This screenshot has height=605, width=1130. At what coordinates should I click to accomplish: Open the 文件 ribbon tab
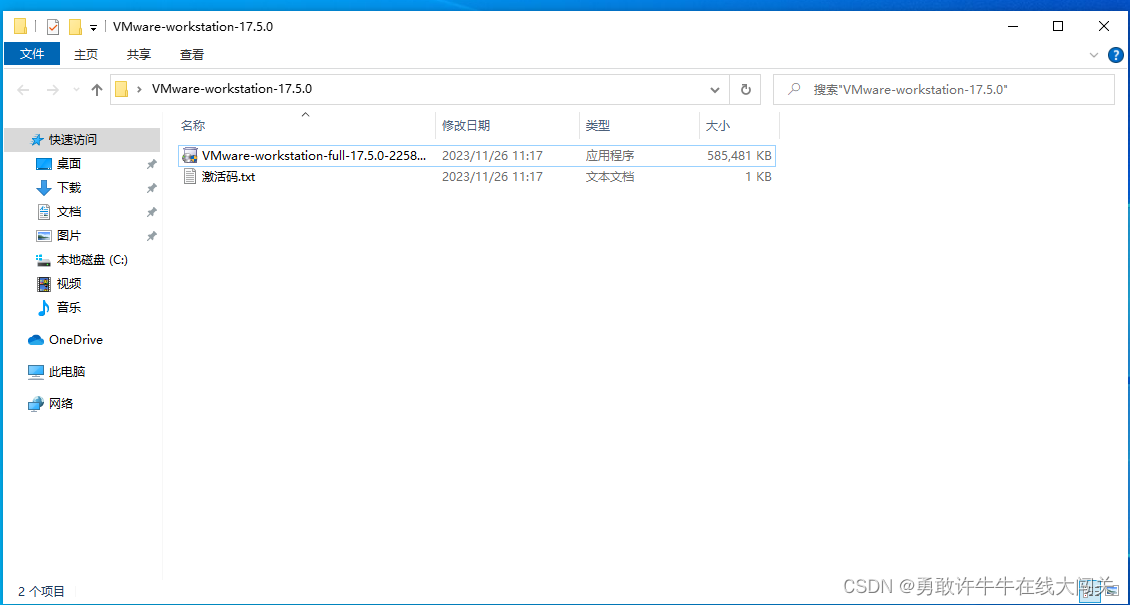pos(32,54)
